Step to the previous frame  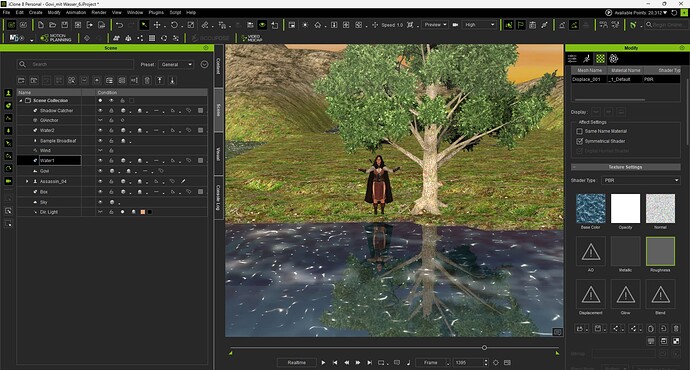point(347,363)
